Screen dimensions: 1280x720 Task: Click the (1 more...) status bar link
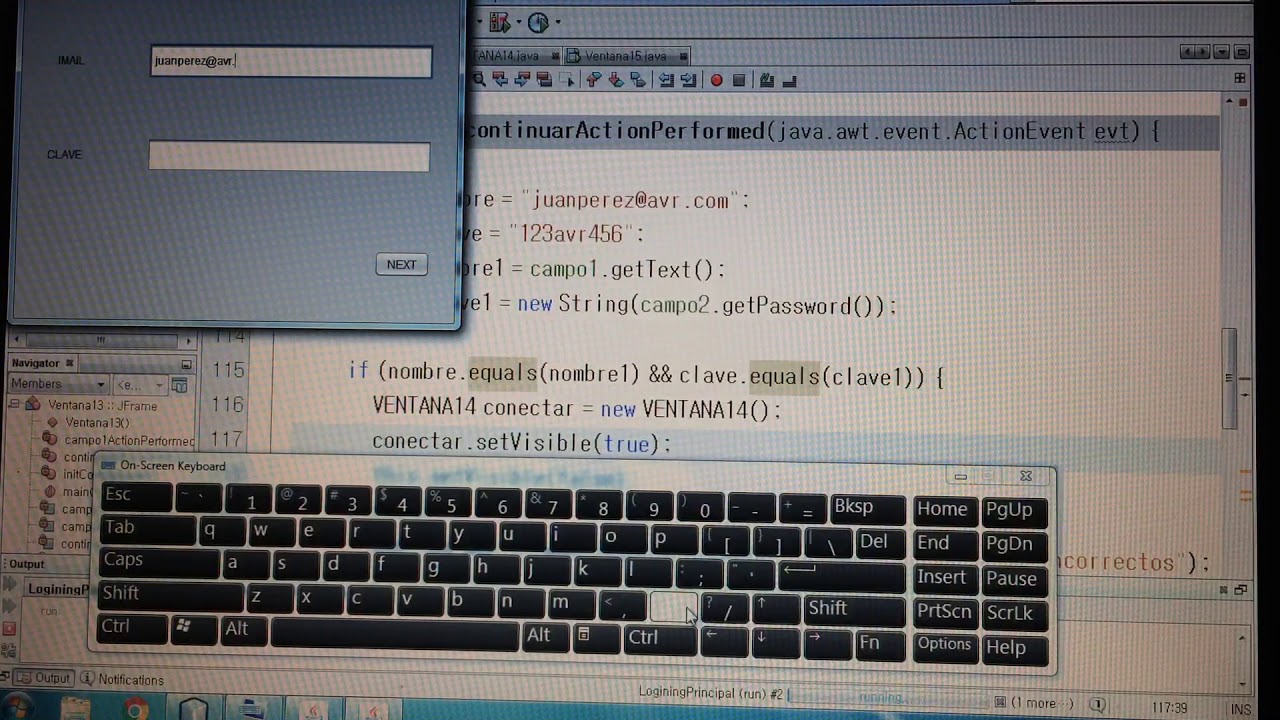click(1040, 704)
